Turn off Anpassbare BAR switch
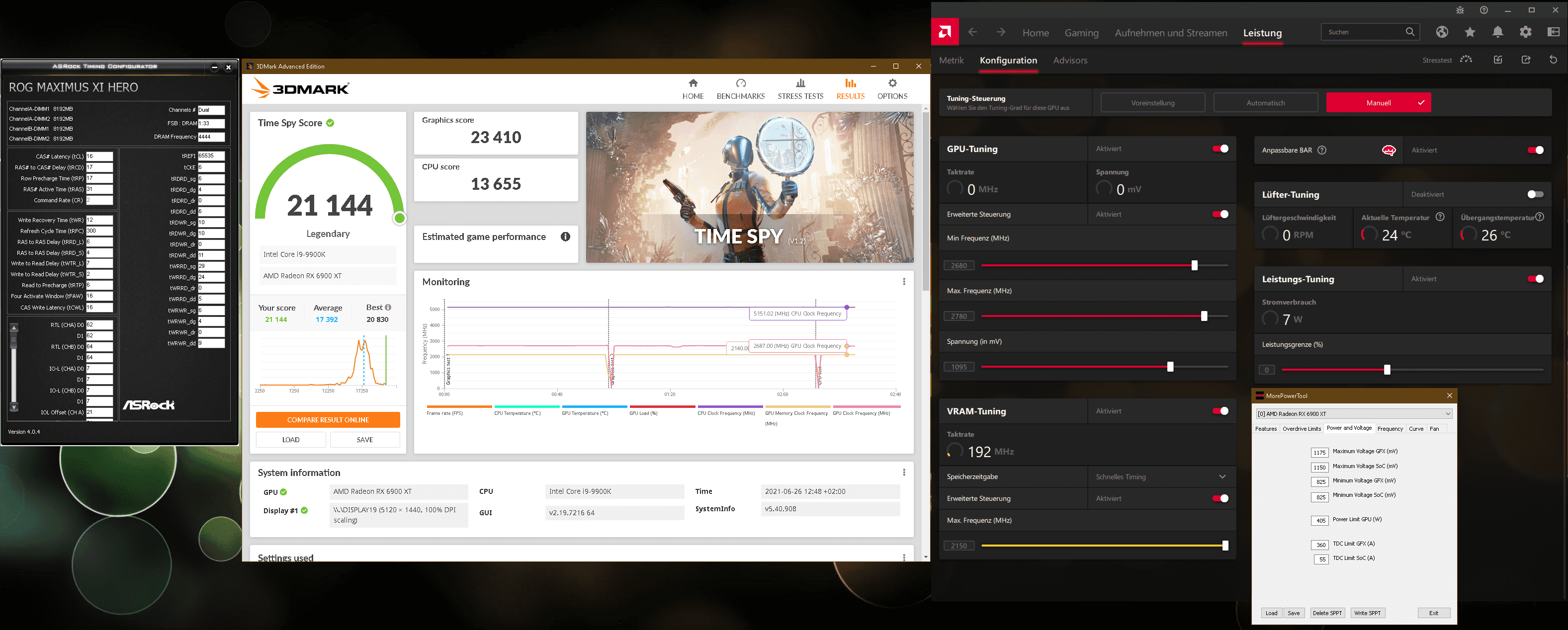1568x630 pixels. click(1535, 150)
